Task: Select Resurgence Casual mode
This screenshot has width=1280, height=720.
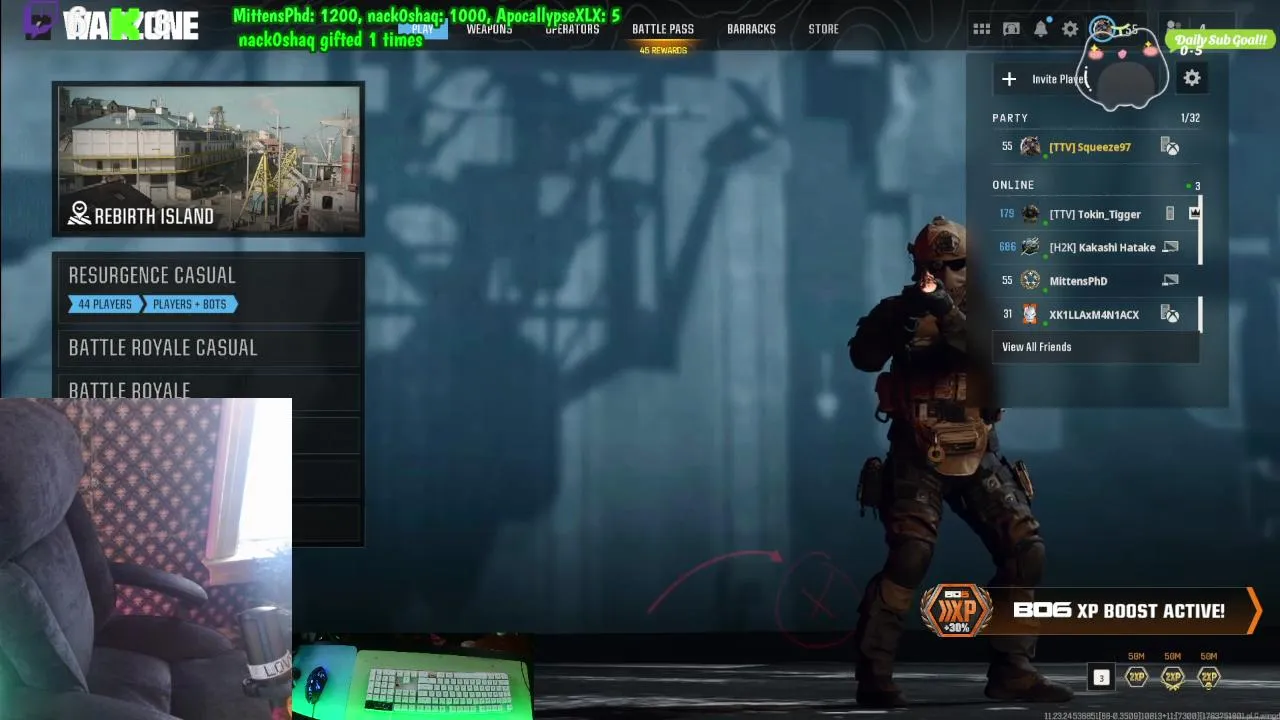Action: coord(208,288)
